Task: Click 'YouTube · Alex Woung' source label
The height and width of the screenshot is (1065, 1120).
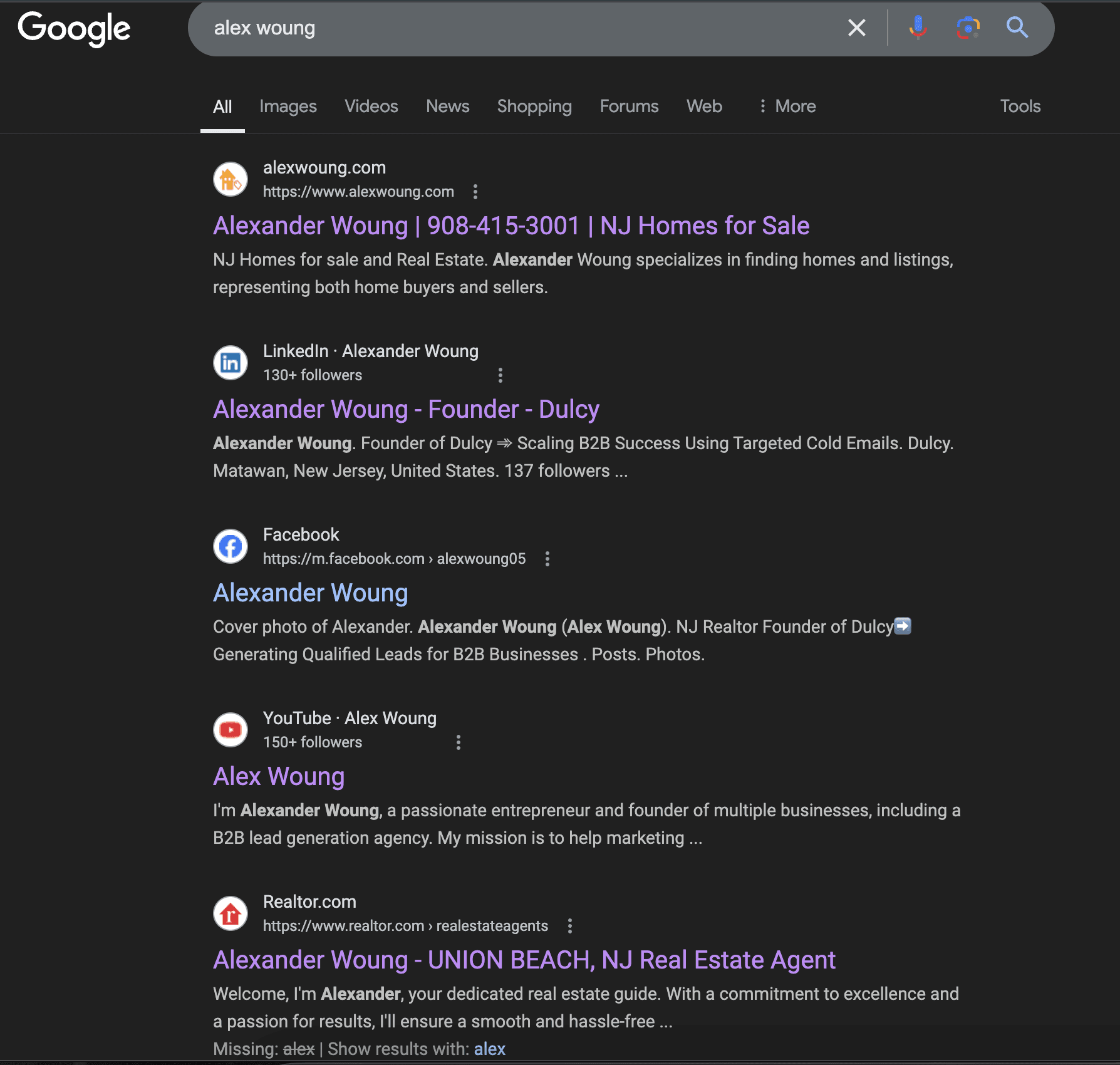Action: 350,718
